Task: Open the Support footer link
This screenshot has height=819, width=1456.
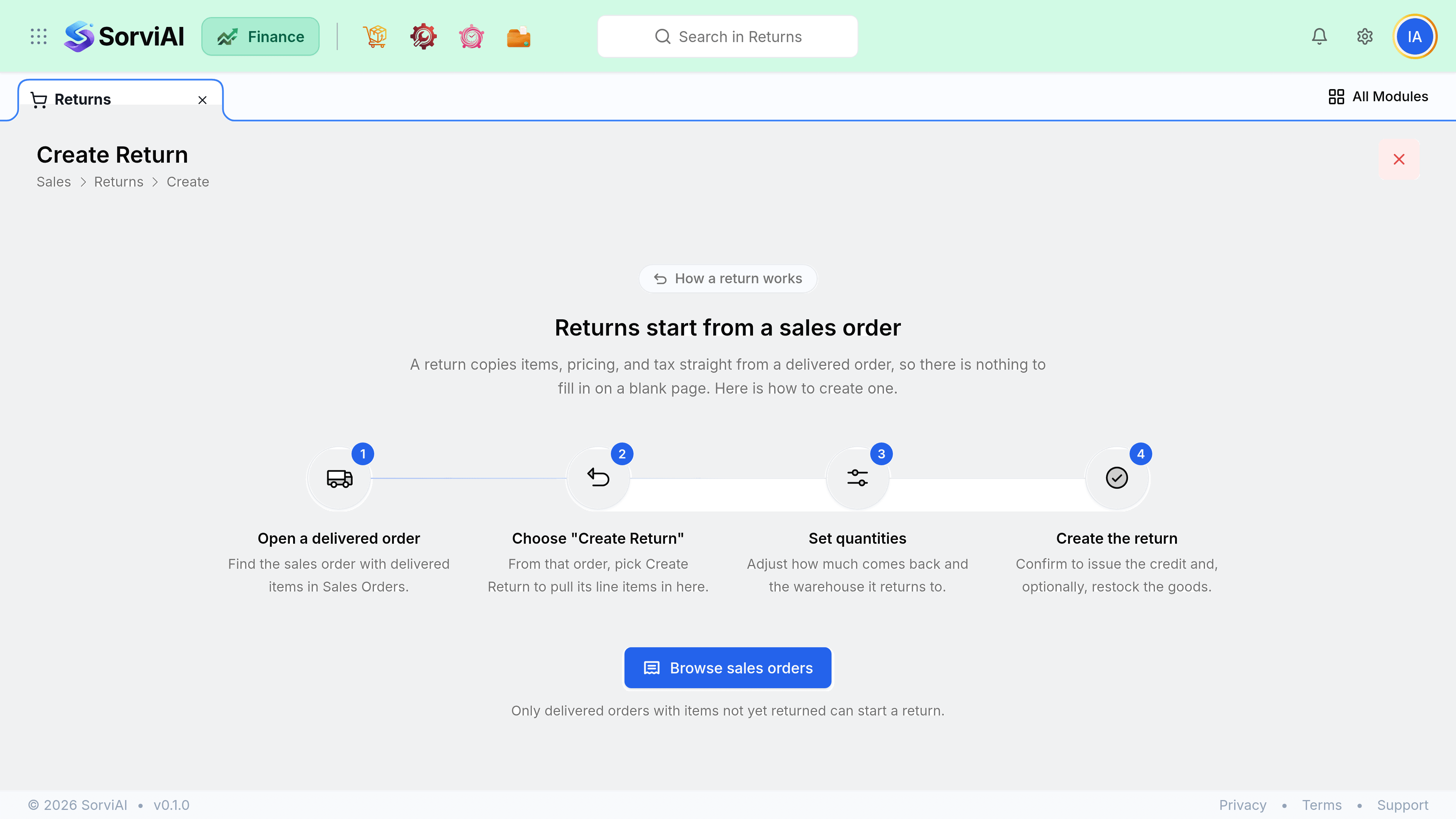Action: coord(1403,805)
